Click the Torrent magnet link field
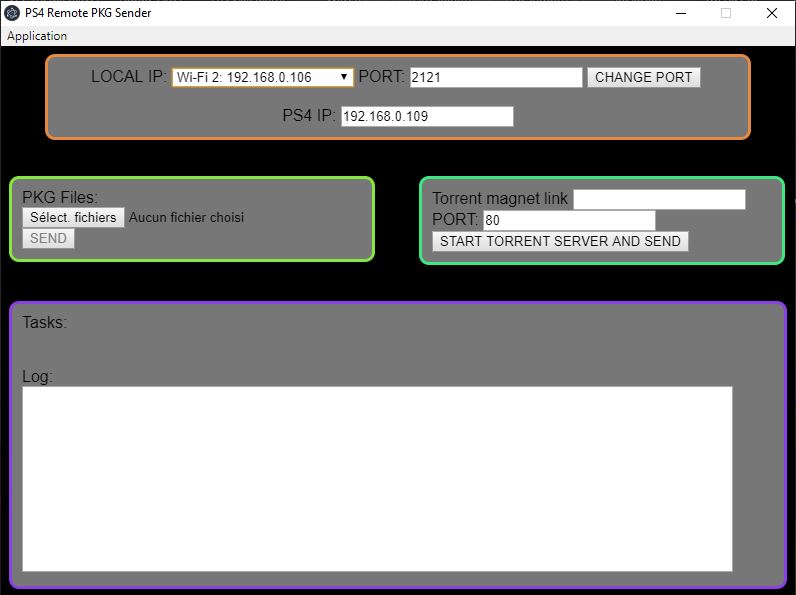The height and width of the screenshot is (595, 796). (659, 199)
